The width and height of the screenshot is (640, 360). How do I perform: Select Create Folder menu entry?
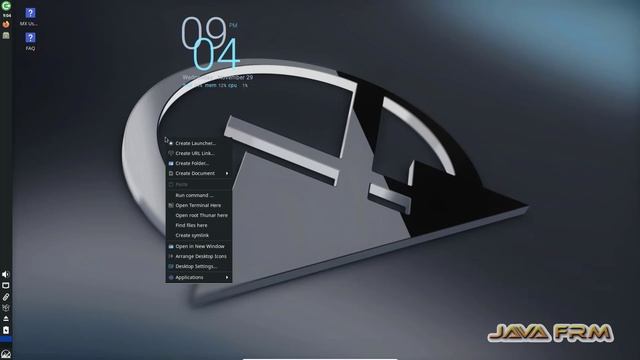click(199, 163)
